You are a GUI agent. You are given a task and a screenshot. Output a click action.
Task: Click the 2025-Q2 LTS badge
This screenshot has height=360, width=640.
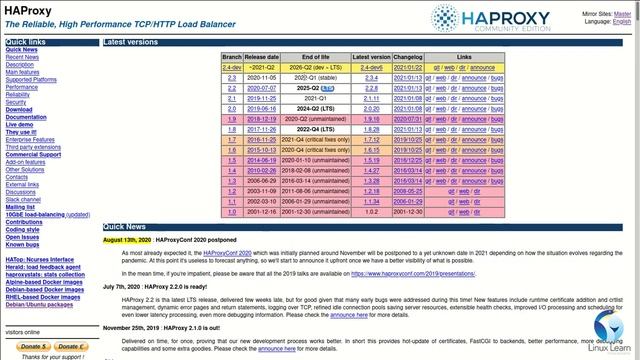328,89
